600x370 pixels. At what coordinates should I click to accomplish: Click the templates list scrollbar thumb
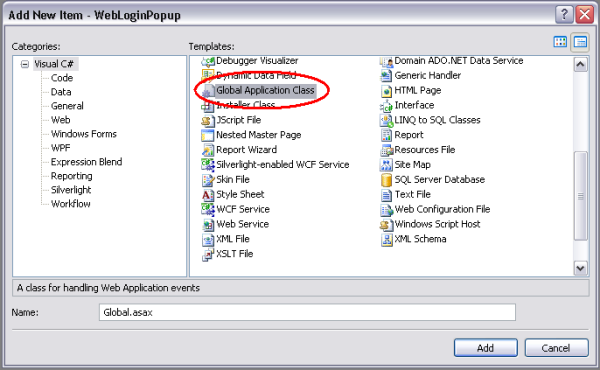coord(580,196)
